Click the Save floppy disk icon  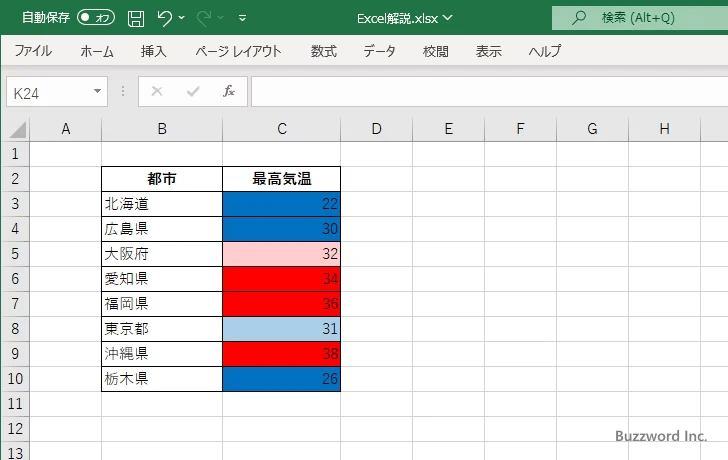[x=136, y=18]
